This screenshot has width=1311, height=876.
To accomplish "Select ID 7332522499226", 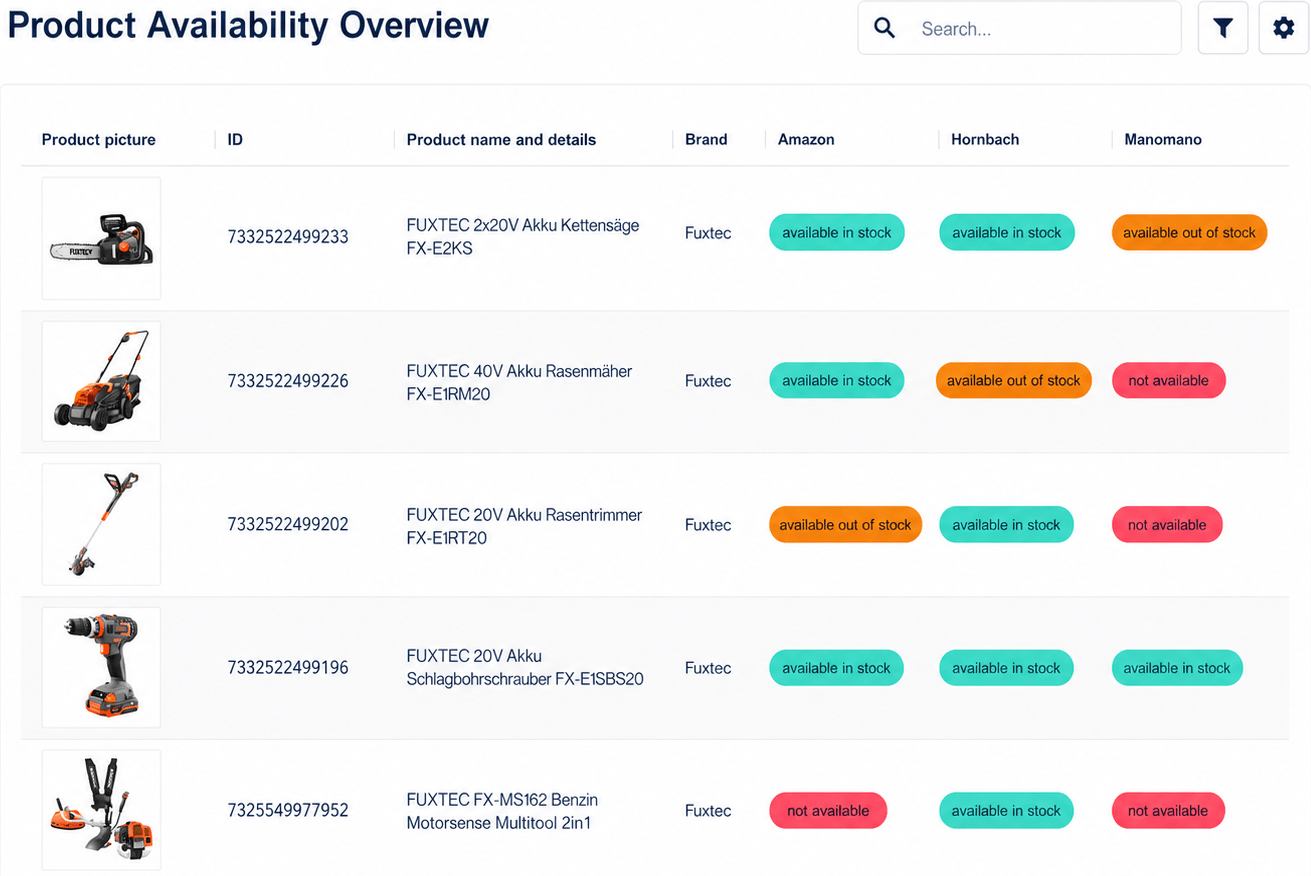I will pos(288,381).
